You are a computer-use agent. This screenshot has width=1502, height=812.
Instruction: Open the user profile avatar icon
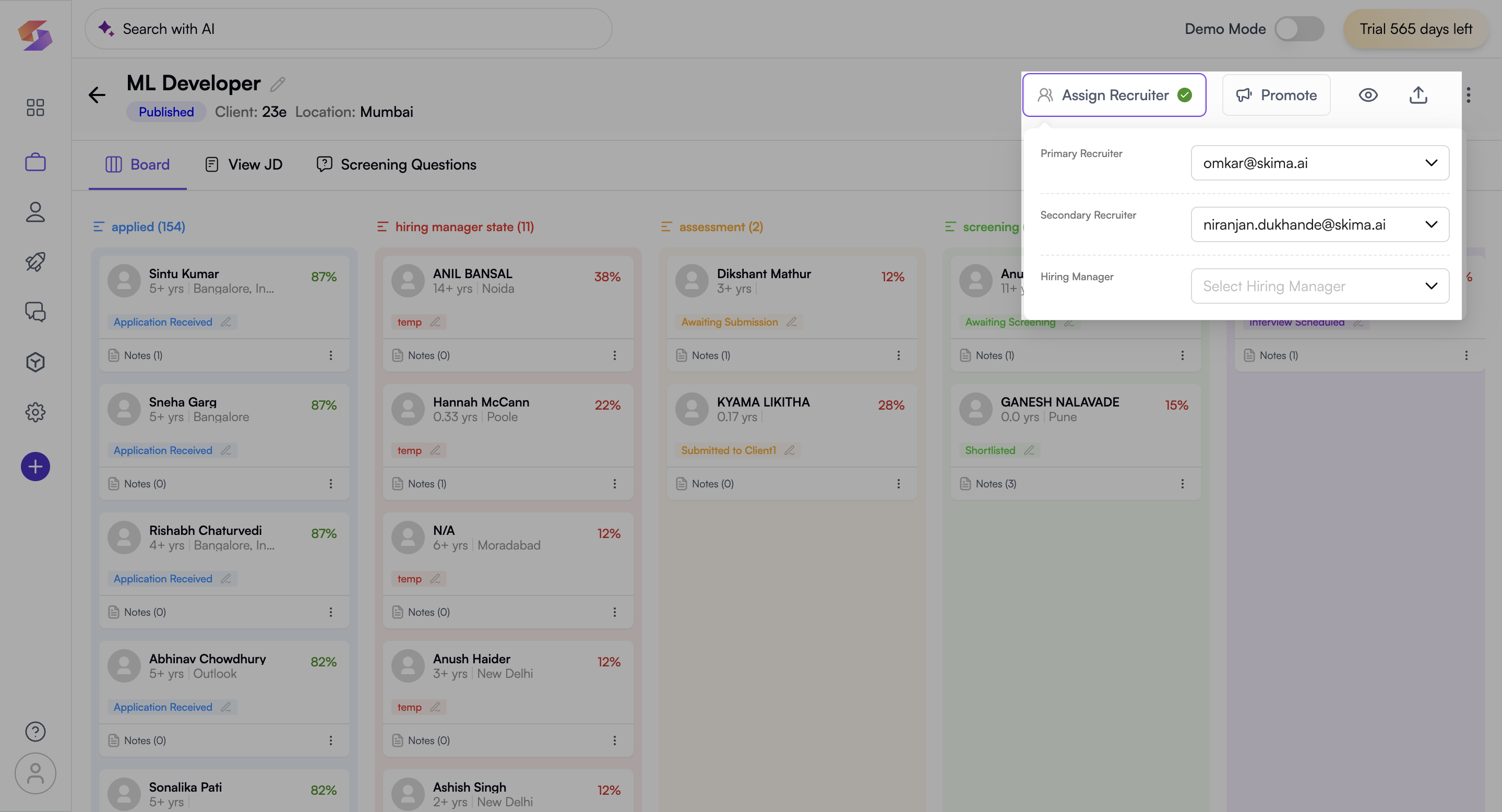35,773
